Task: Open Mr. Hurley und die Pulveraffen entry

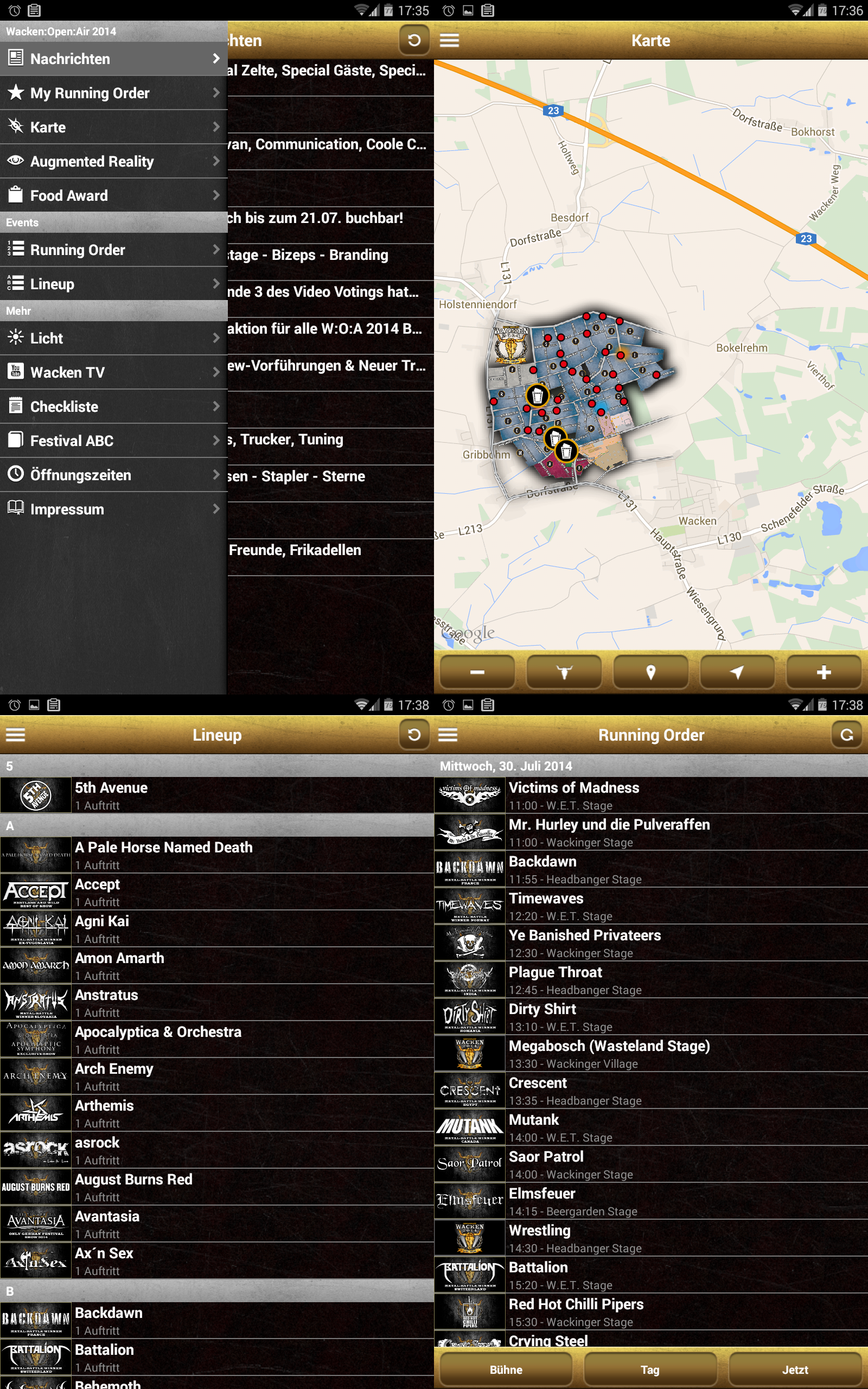Action: (x=651, y=832)
